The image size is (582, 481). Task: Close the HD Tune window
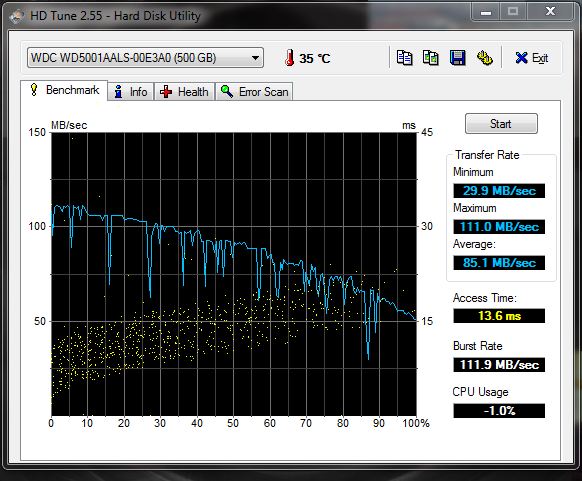click(550, 12)
